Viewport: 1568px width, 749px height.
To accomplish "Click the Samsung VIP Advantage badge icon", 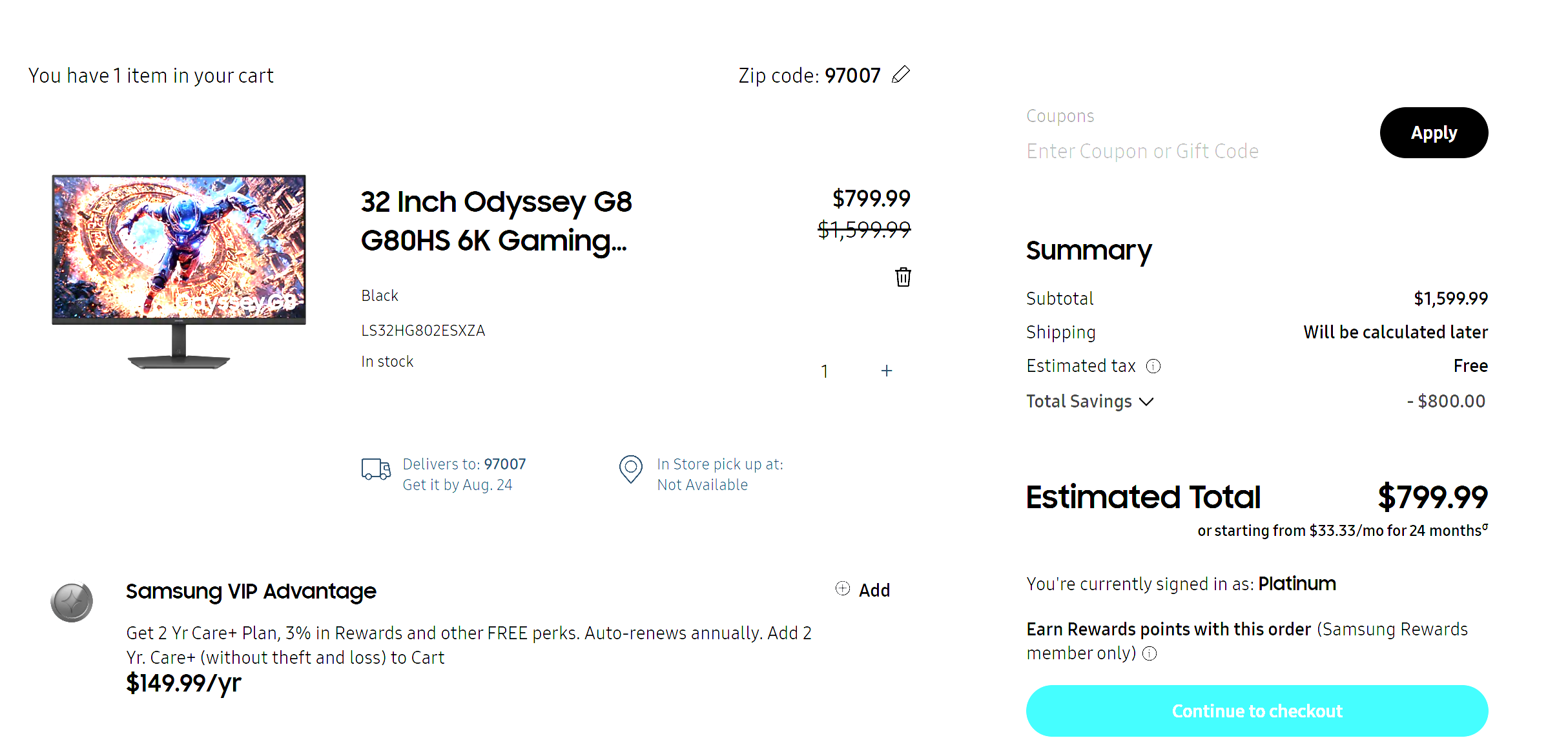I will [x=72, y=602].
